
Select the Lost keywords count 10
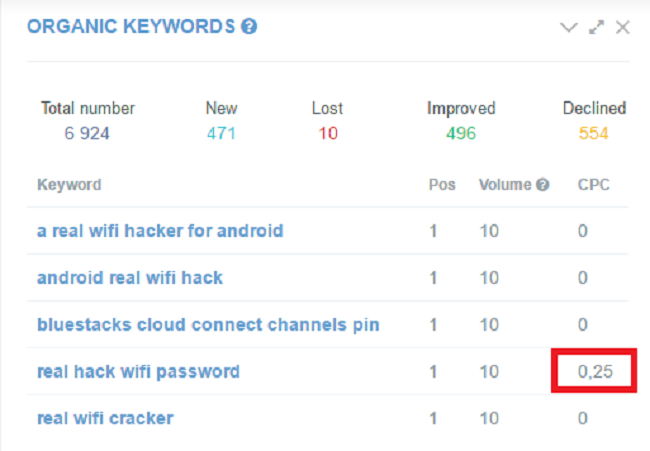[328, 133]
